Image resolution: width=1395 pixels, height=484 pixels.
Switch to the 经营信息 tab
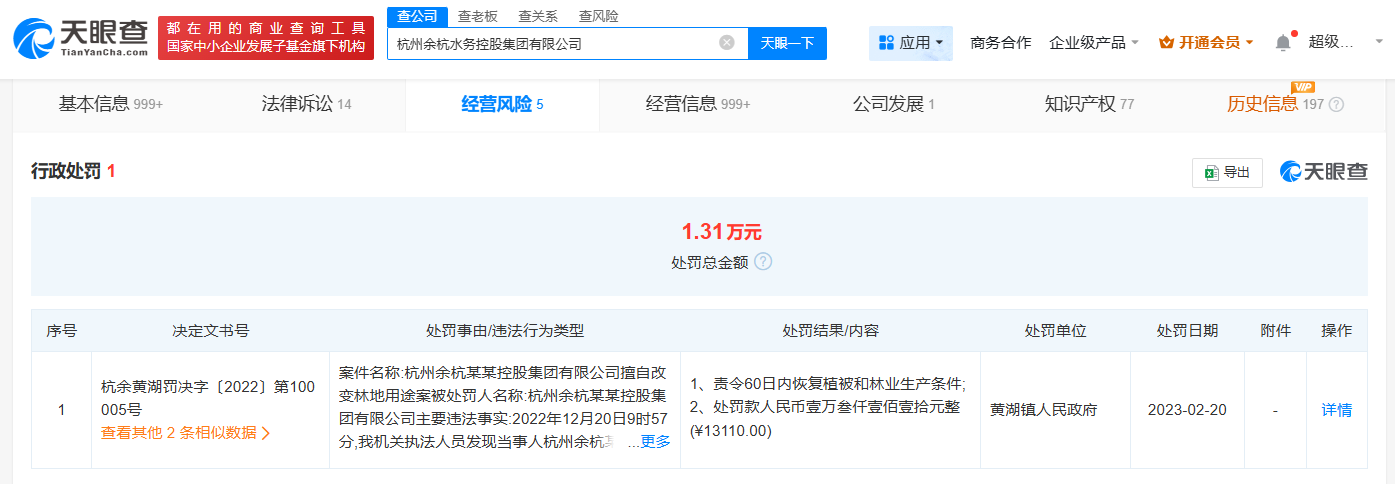[x=698, y=104]
